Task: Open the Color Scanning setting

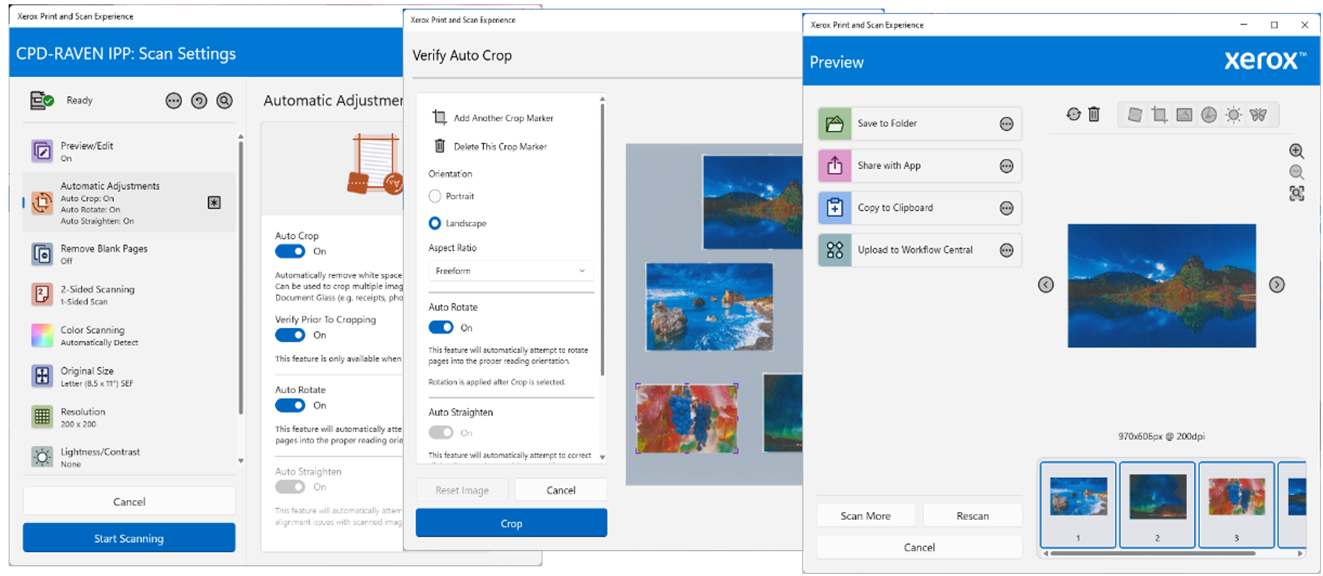Action: [x=130, y=336]
